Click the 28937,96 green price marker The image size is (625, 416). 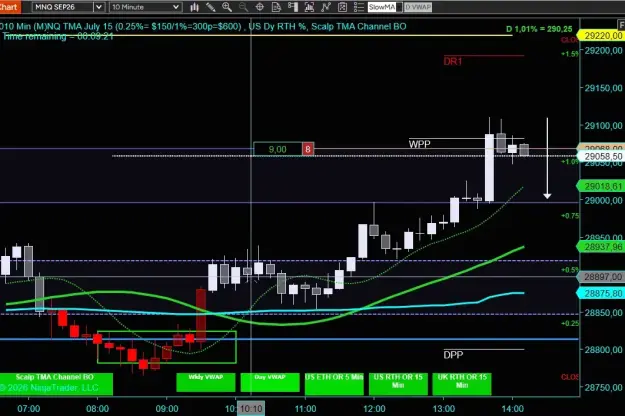(602, 247)
